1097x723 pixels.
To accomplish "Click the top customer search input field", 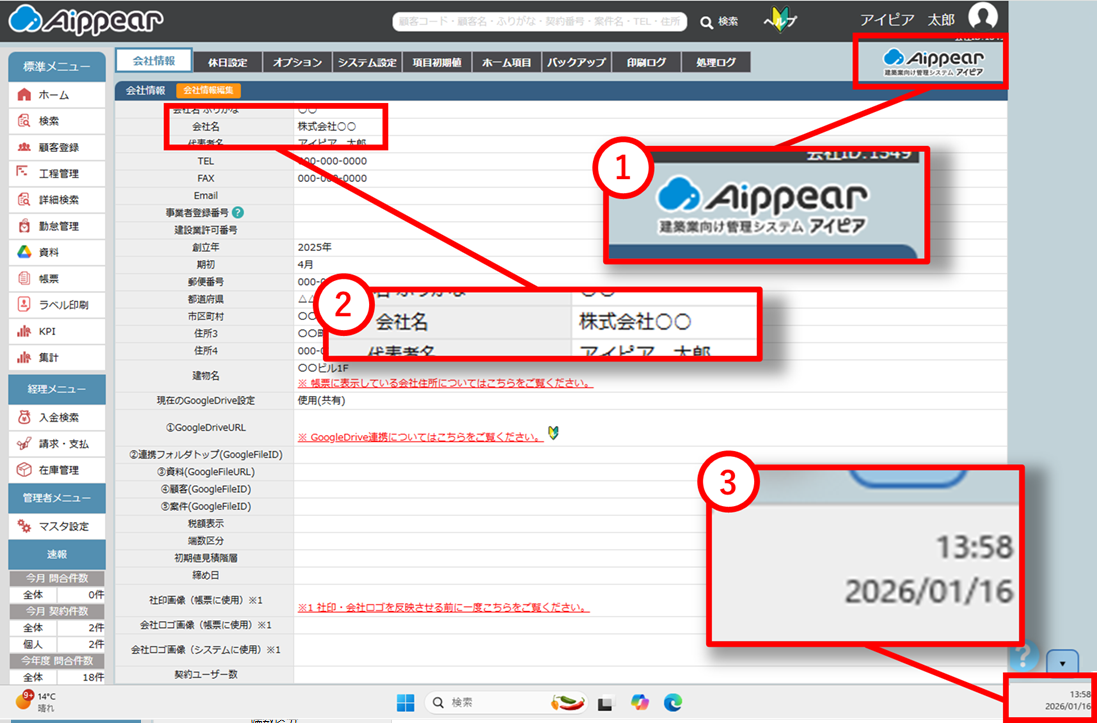I will (x=538, y=21).
